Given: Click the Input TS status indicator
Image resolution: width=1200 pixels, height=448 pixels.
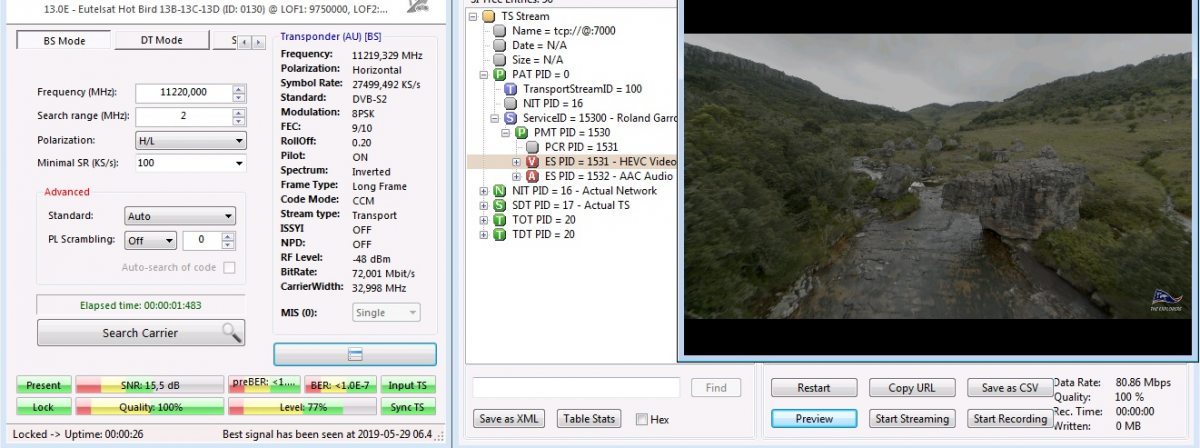Looking at the screenshot, I should [408, 385].
